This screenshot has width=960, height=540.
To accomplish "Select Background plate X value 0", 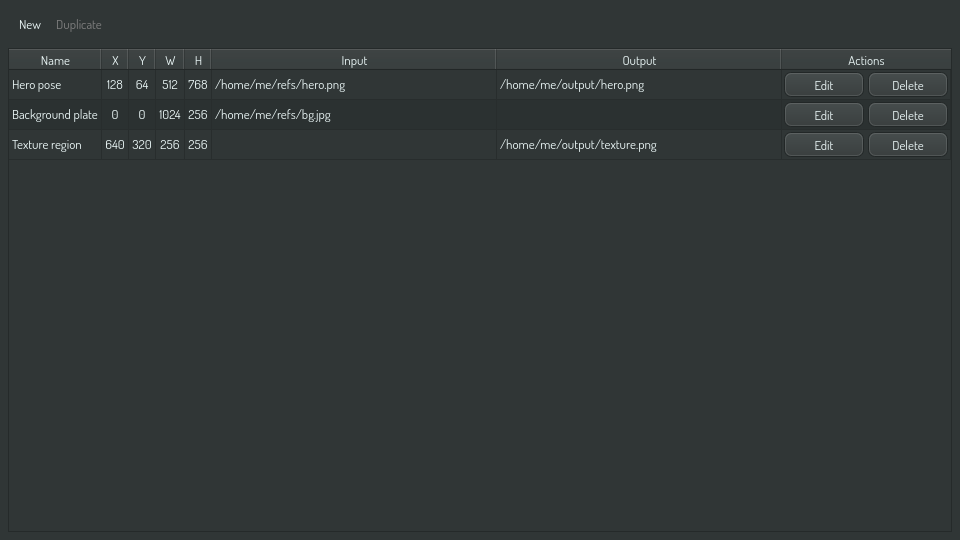I will (114, 115).
